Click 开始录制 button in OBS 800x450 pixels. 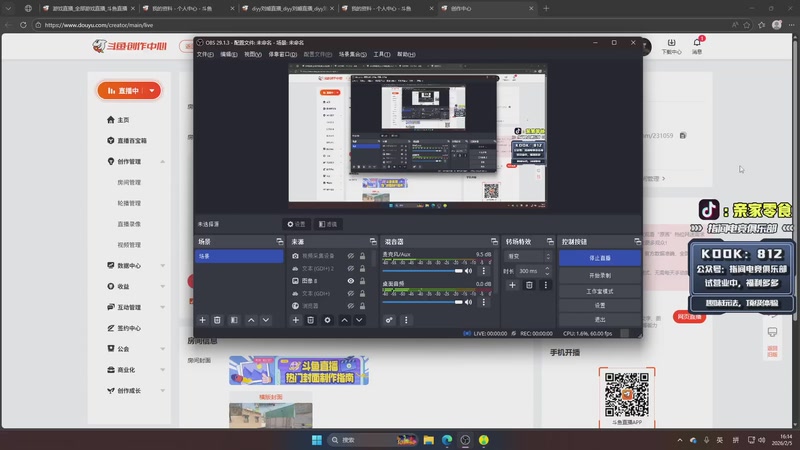[599, 276]
